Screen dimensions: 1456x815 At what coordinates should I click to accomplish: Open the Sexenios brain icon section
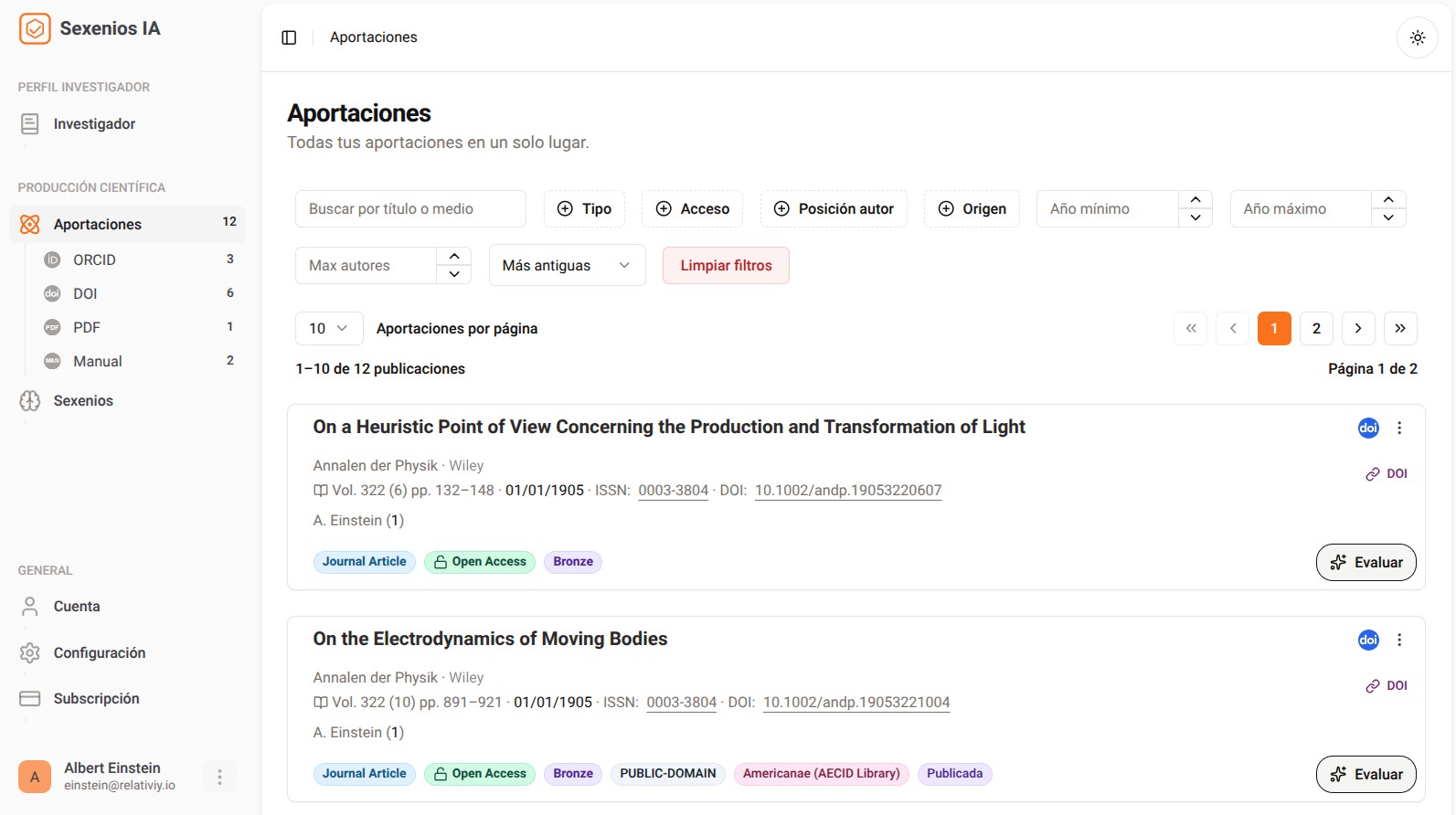[30, 401]
